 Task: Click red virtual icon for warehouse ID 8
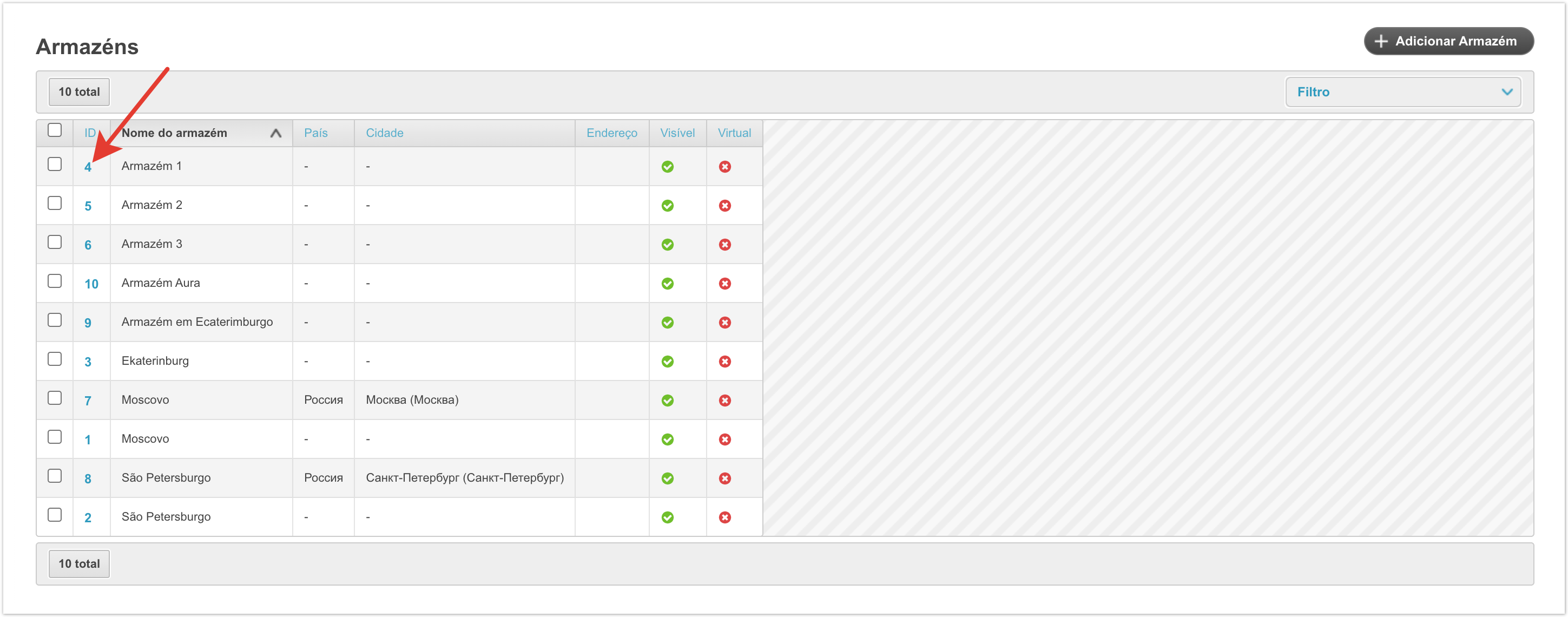[x=724, y=479]
